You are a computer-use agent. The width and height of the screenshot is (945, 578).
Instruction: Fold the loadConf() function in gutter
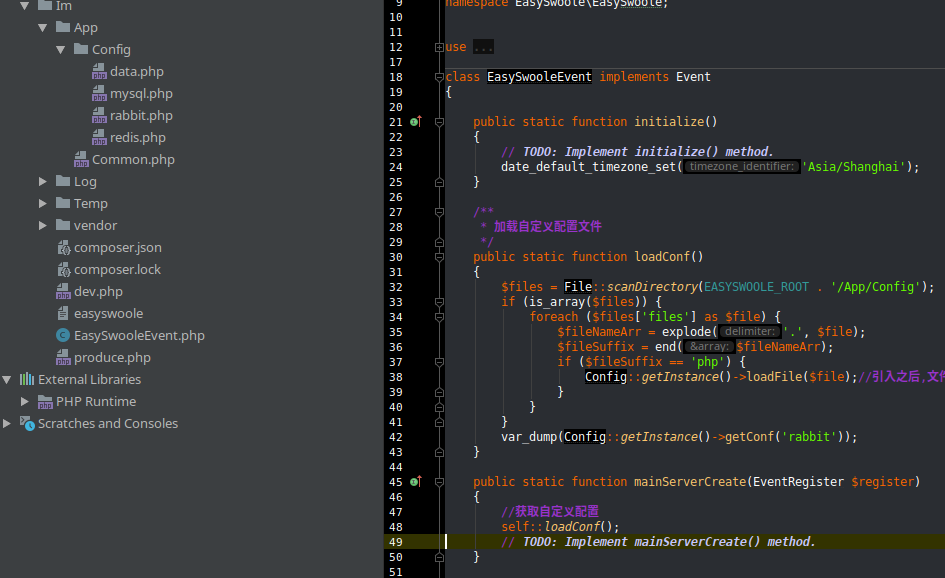(x=439, y=257)
